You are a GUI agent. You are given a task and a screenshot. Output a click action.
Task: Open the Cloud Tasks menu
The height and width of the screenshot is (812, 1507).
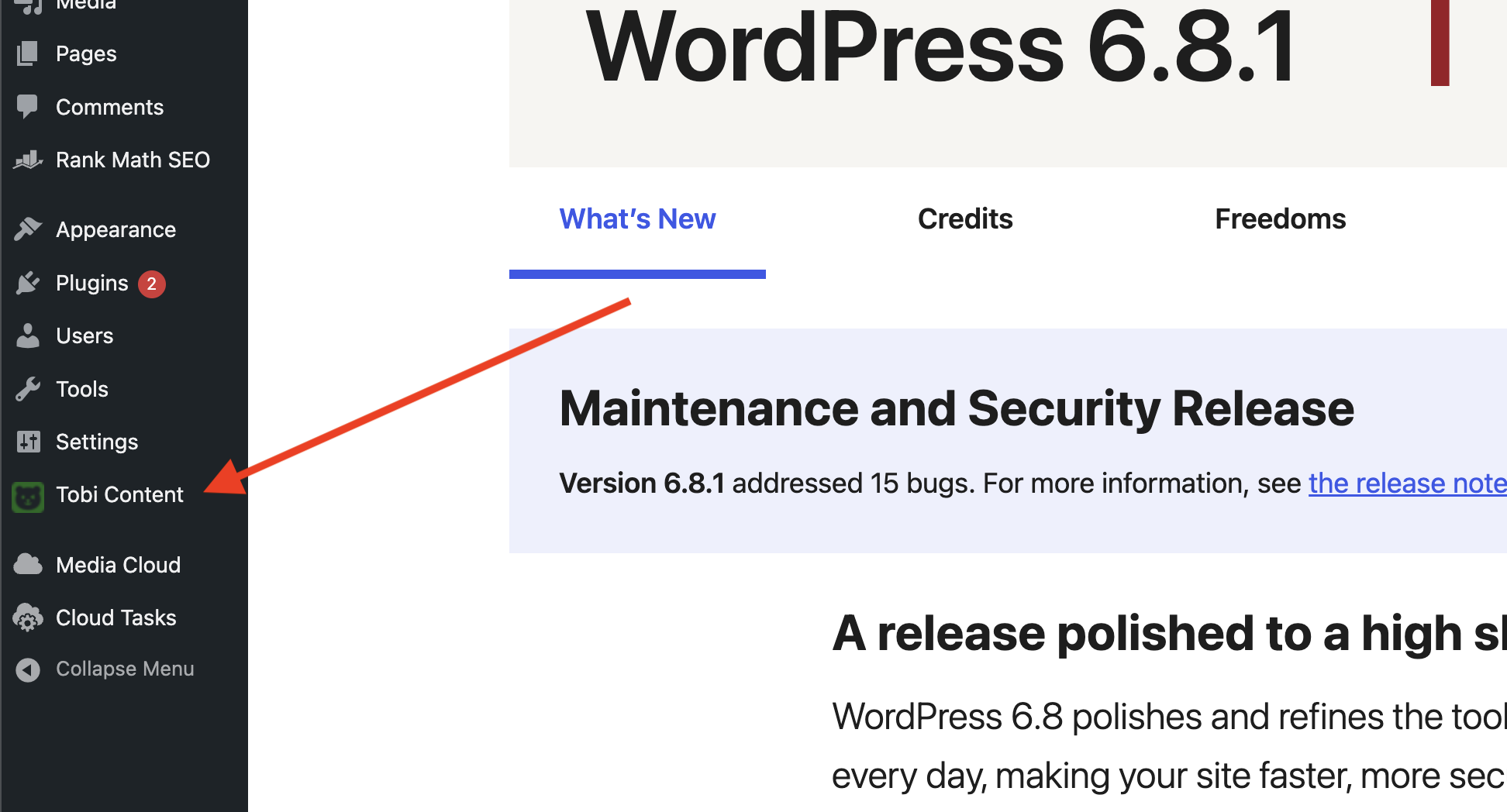pos(116,618)
